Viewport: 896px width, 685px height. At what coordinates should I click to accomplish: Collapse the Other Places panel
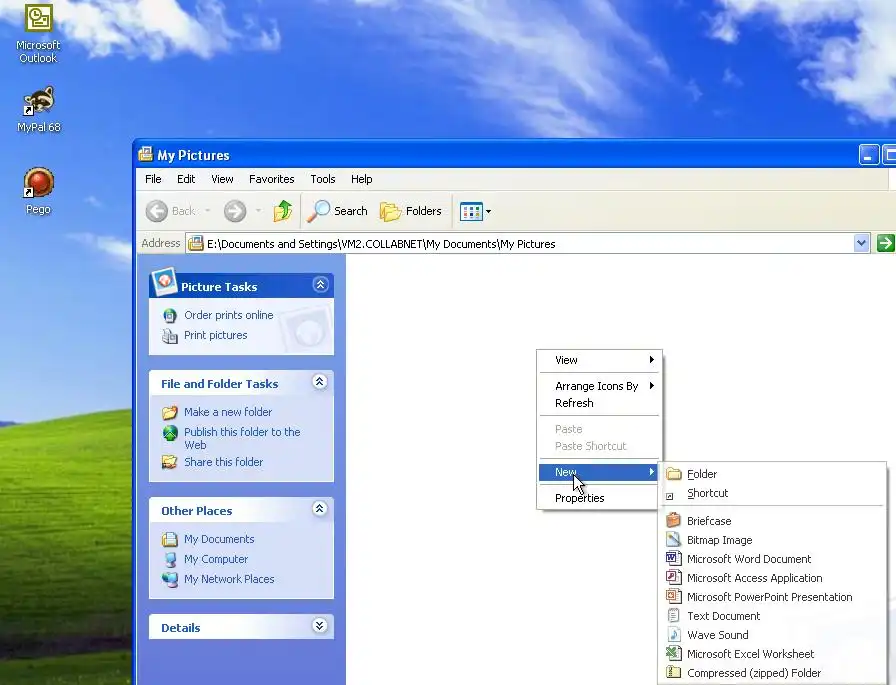click(320, 508)
